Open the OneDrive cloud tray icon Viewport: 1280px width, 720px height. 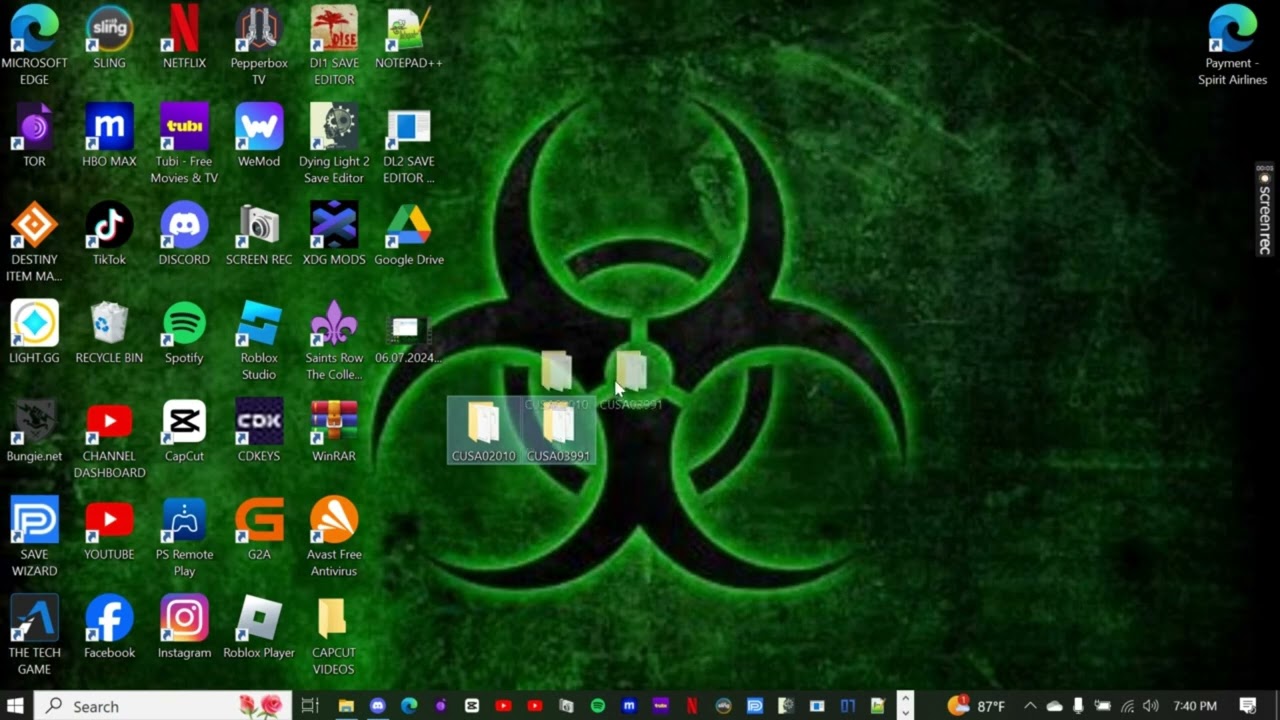[1054, 706]
